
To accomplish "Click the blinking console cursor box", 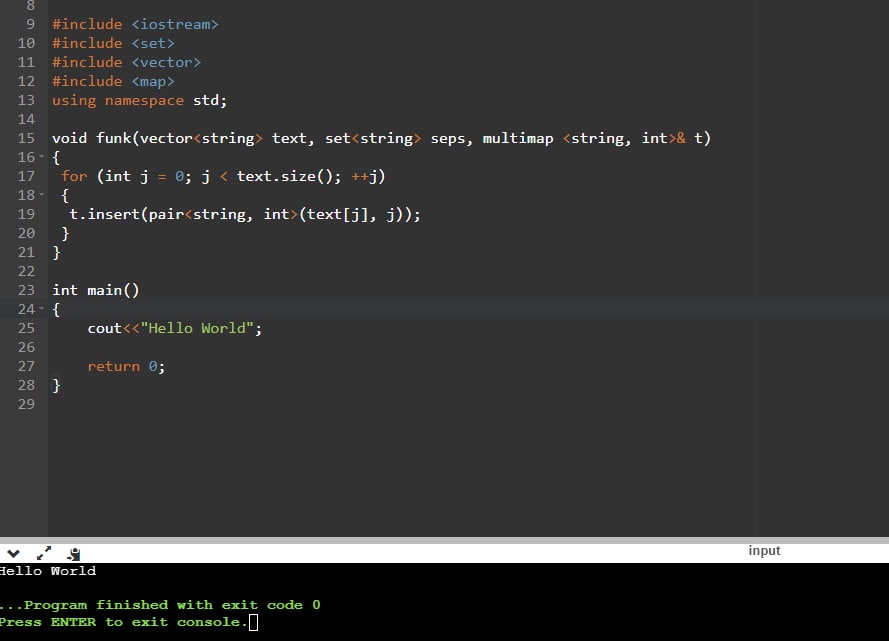I will click(253, 622).
